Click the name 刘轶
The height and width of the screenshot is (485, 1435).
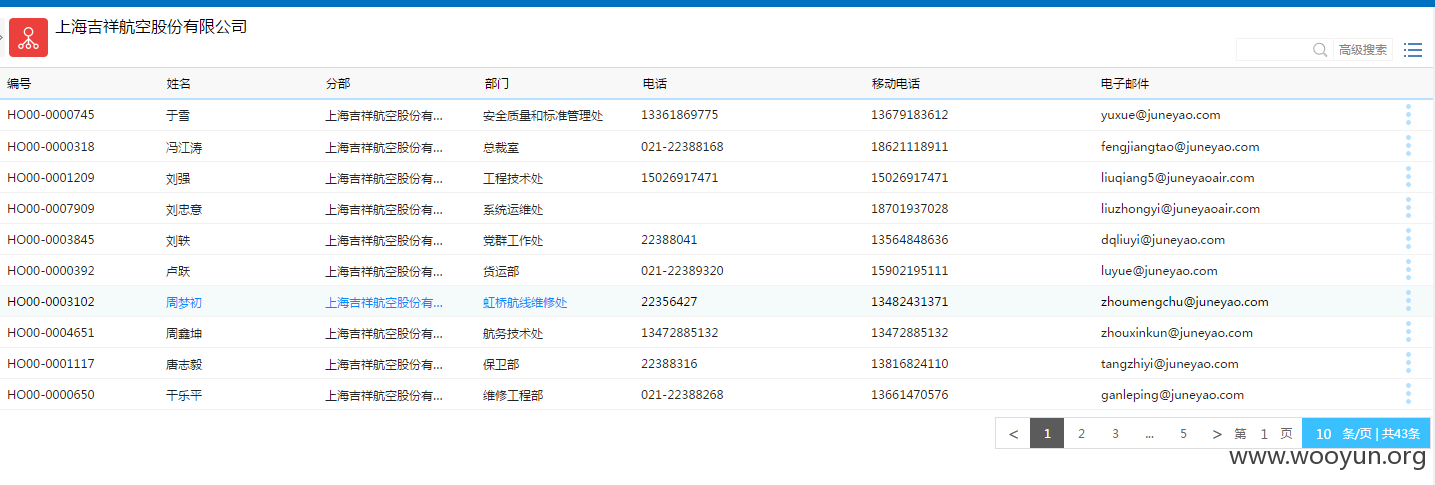tap(178, 240)
